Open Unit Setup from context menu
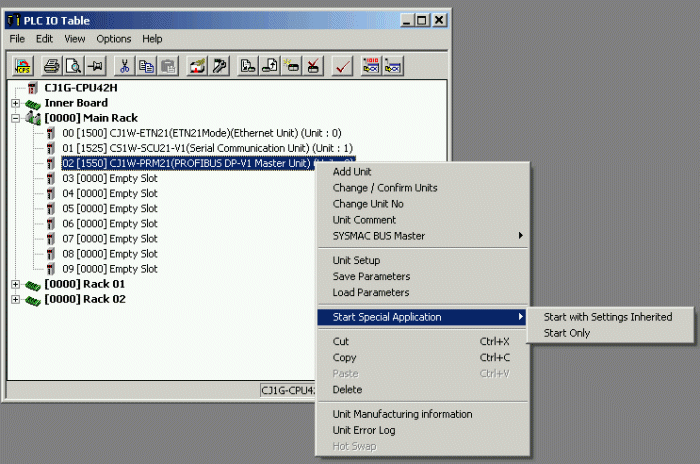This screenshot has width=700, height=464. 422,260
